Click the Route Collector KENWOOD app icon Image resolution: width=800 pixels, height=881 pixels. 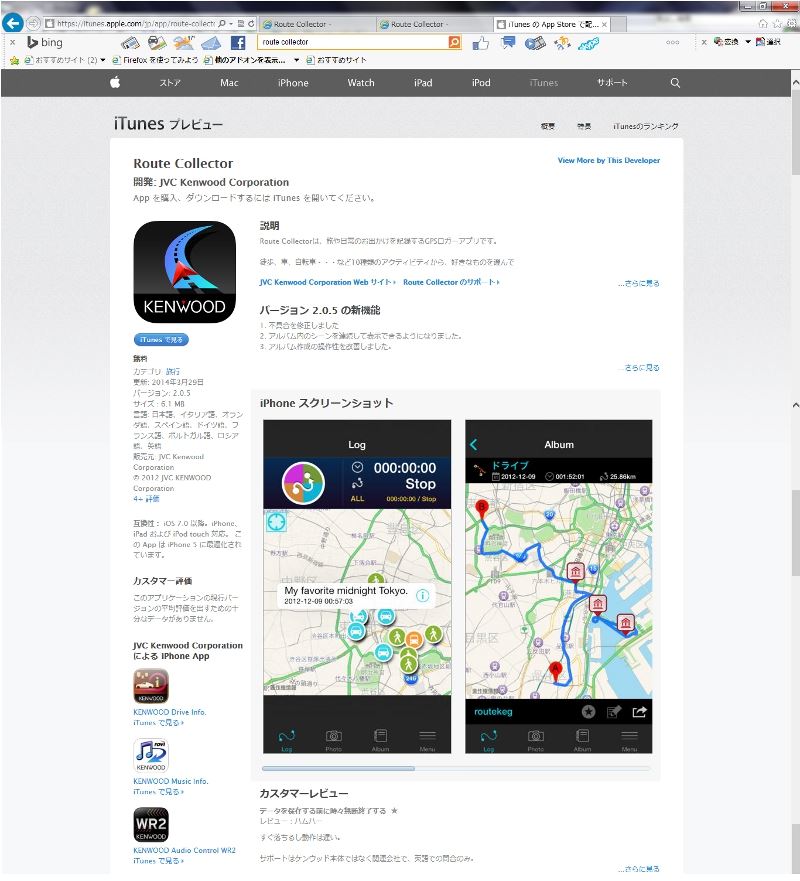point(184,272)
